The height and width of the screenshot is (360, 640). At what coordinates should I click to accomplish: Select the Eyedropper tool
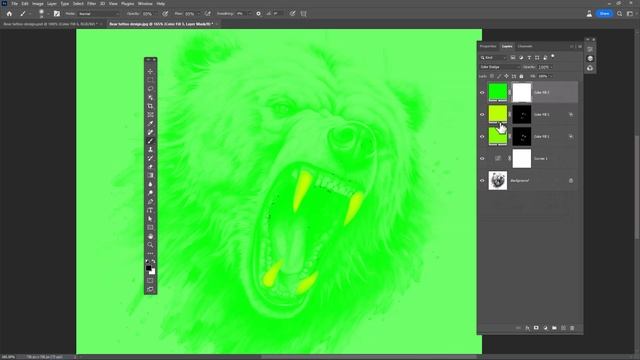point(150,123)
